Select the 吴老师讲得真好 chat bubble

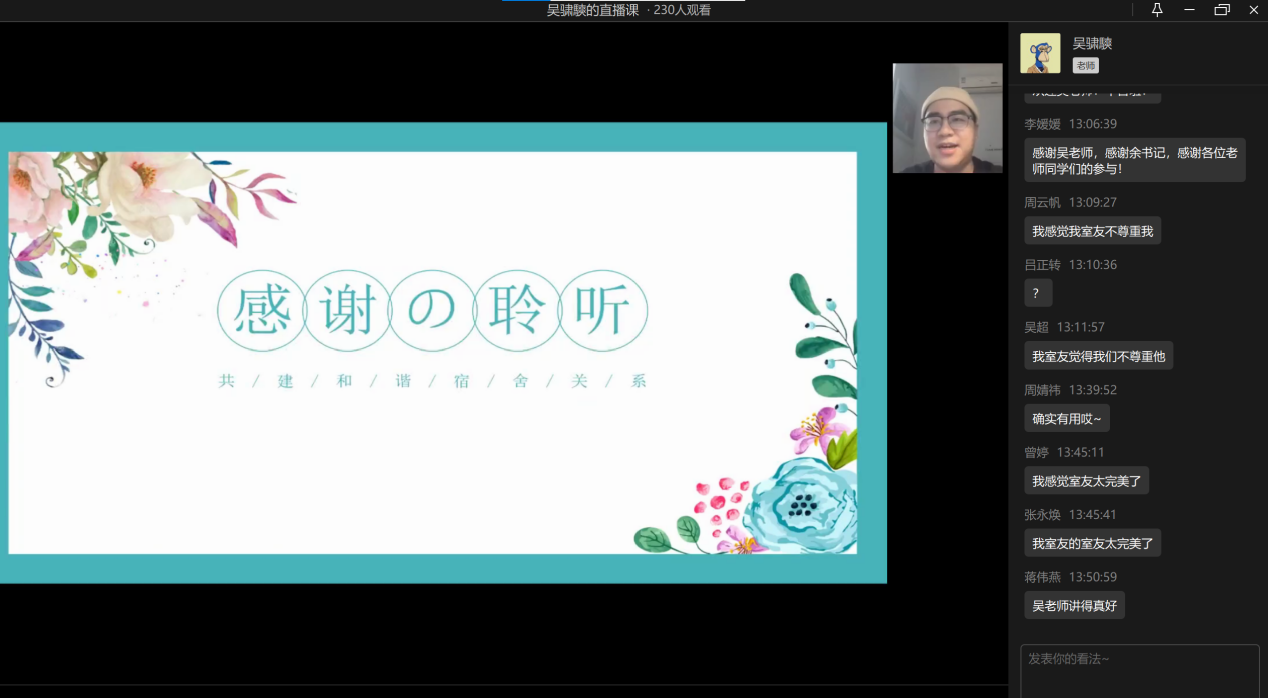(x=1074, y=605)
